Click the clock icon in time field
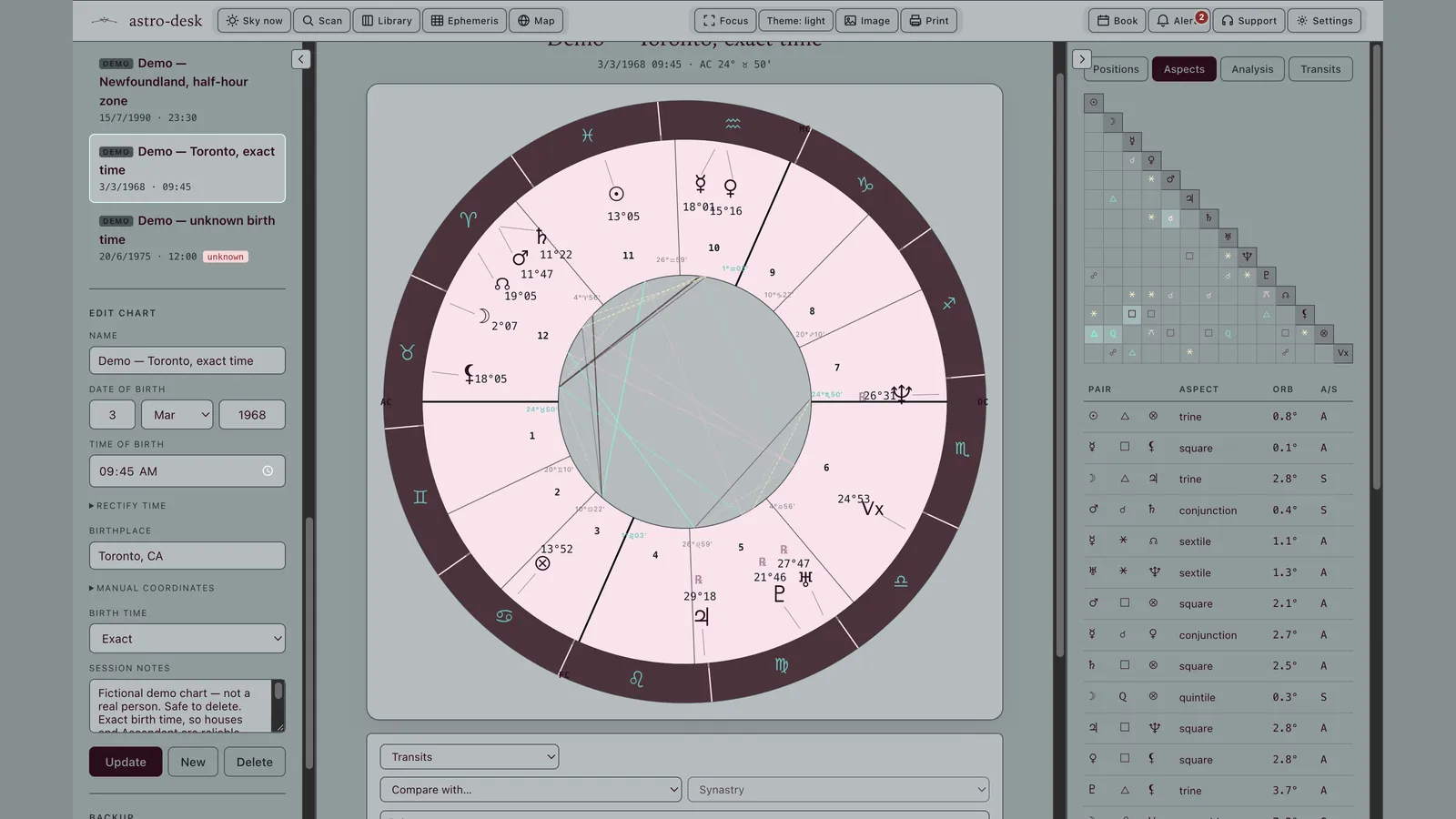 click(268, 471)
